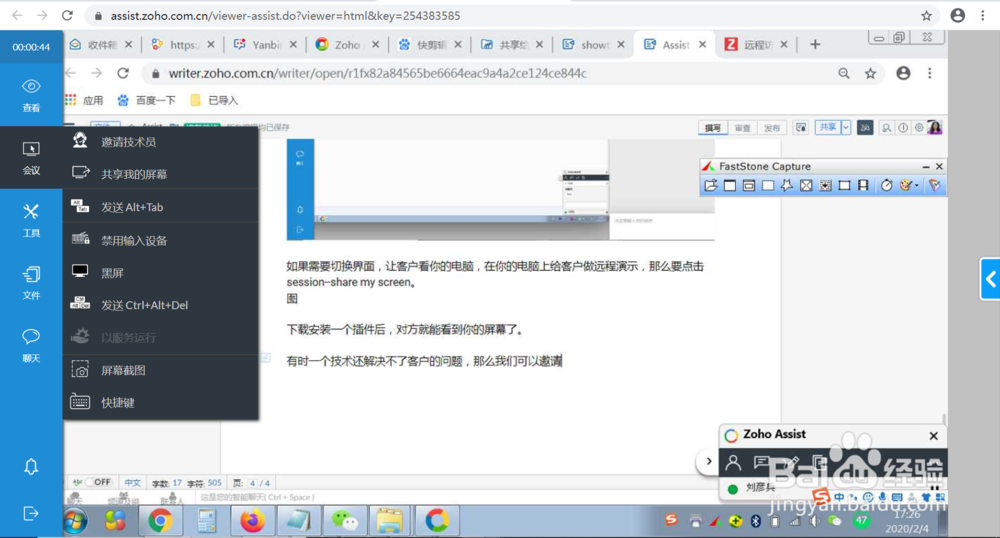The height and width of the screenshot is (538, 1000).
Task: Expand the dropdown arrow beside 共享
Action: 846,127
